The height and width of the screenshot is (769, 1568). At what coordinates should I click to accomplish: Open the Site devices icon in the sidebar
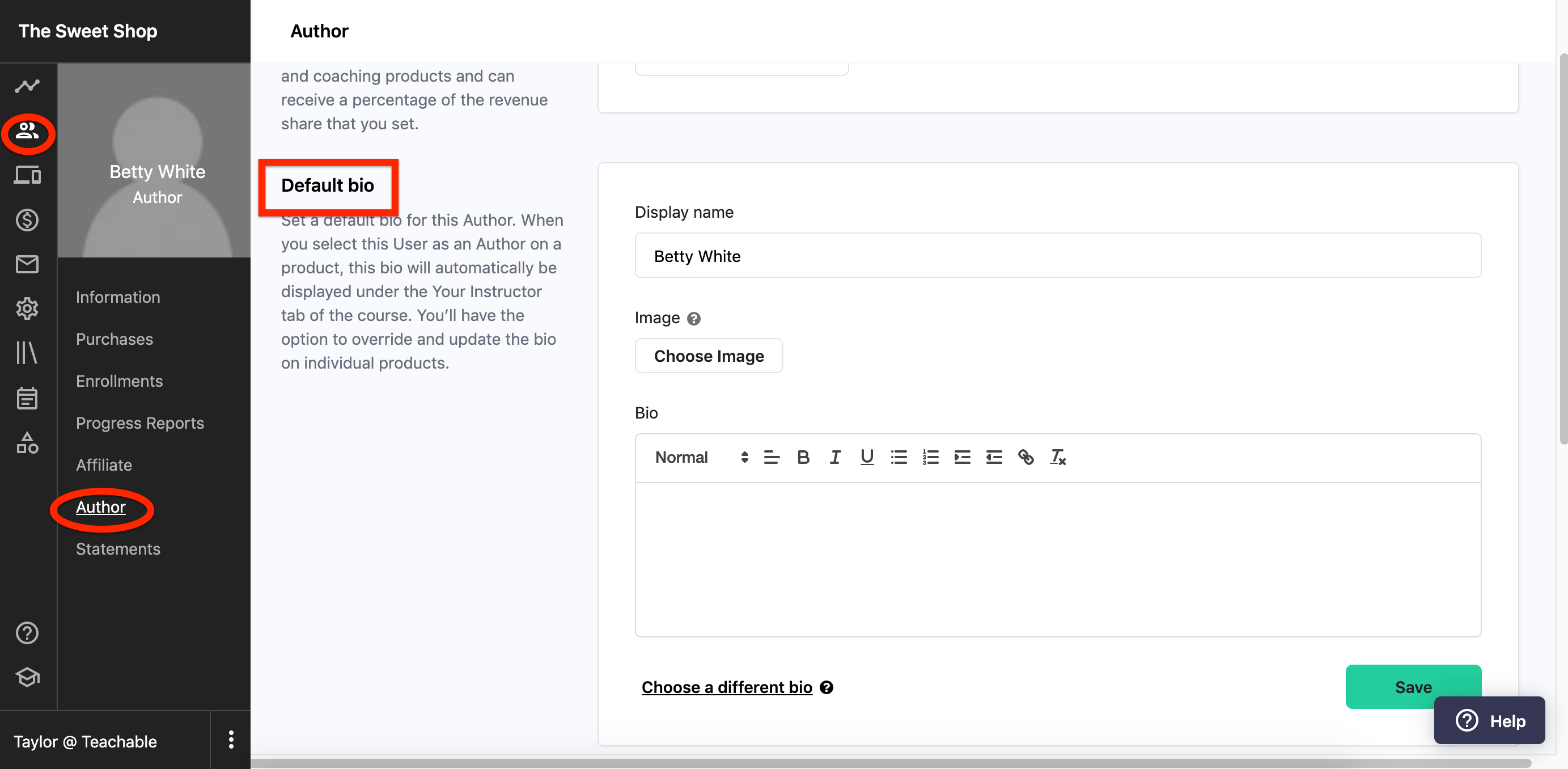click(x=27, y=175)
